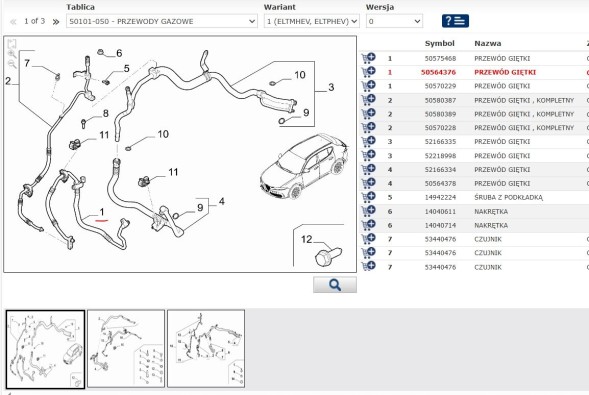
Task: Click symbol 50564378 in the table
Action: [x=440, y=183]
